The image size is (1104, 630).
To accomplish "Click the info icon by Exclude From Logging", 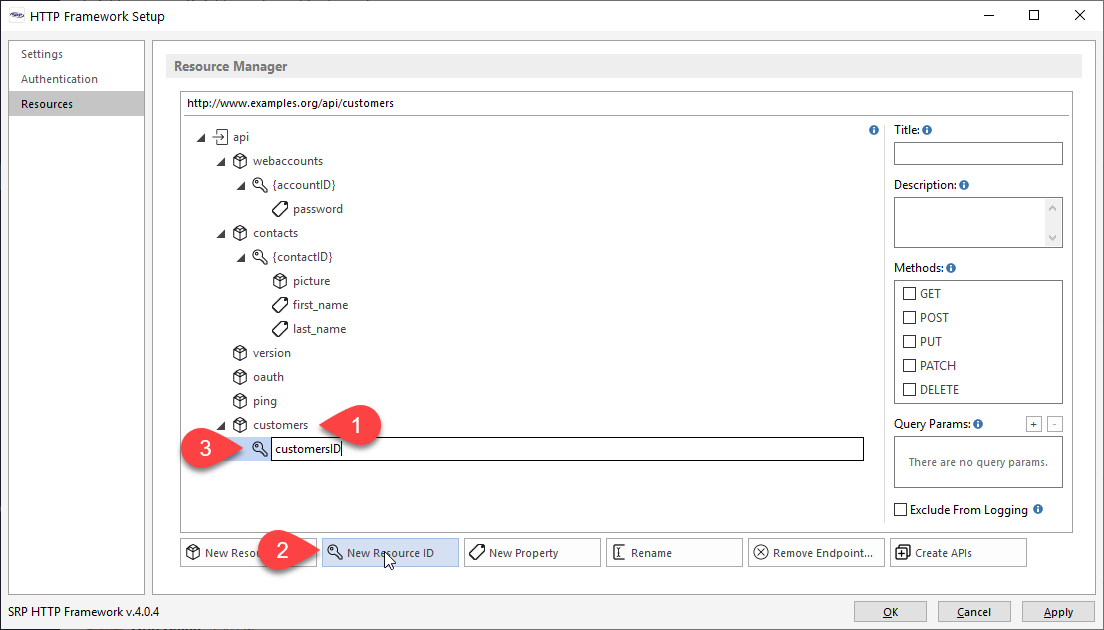I will click(x=1038, y=509).
